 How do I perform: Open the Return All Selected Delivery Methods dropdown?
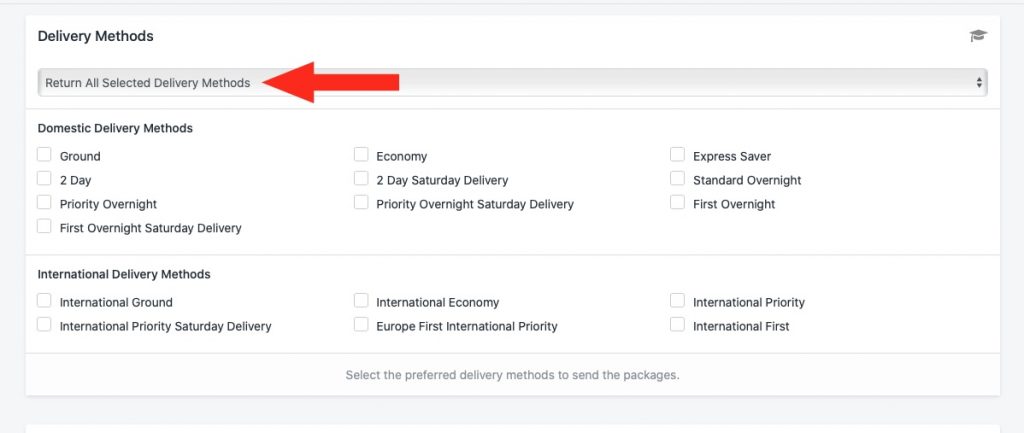(513, 83)
